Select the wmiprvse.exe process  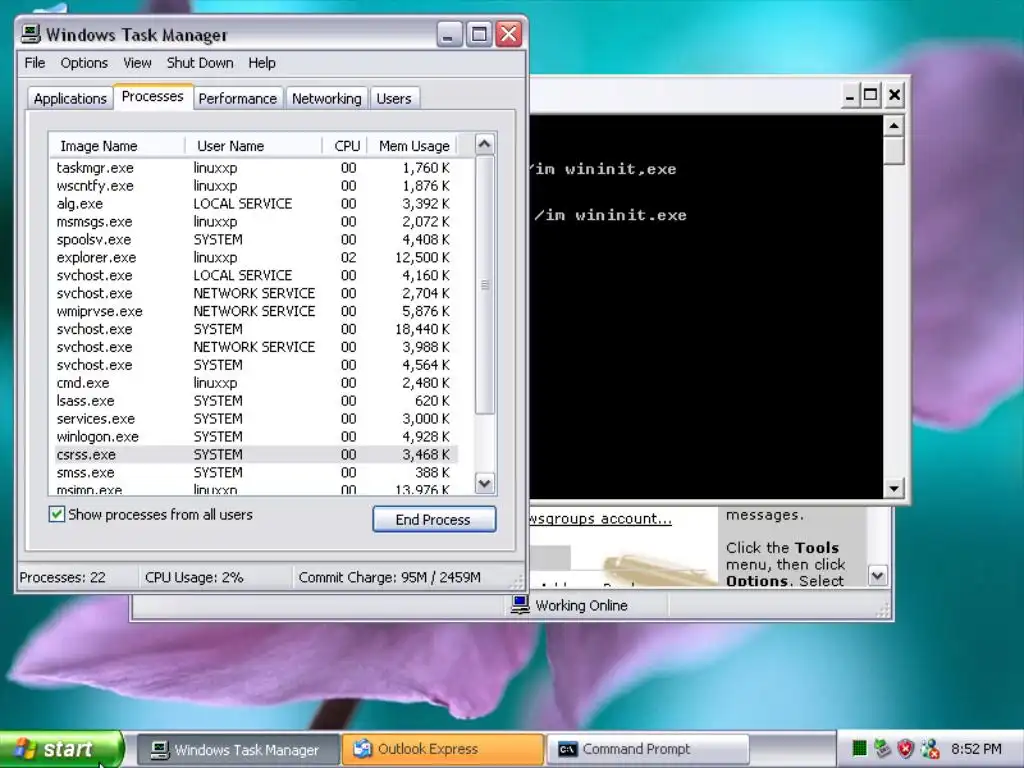pos(256,311)
